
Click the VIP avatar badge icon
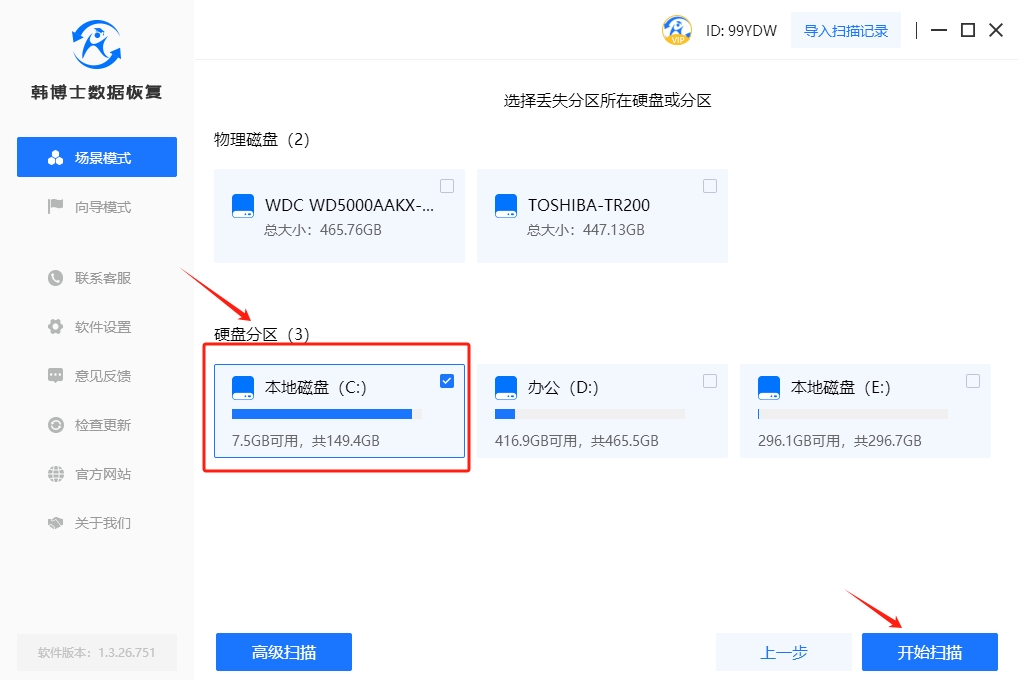[x=677, y=30]
